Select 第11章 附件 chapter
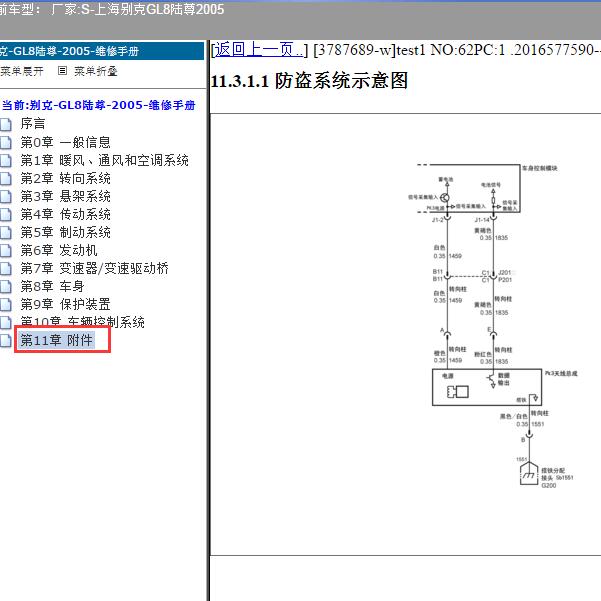 [56, 340]
